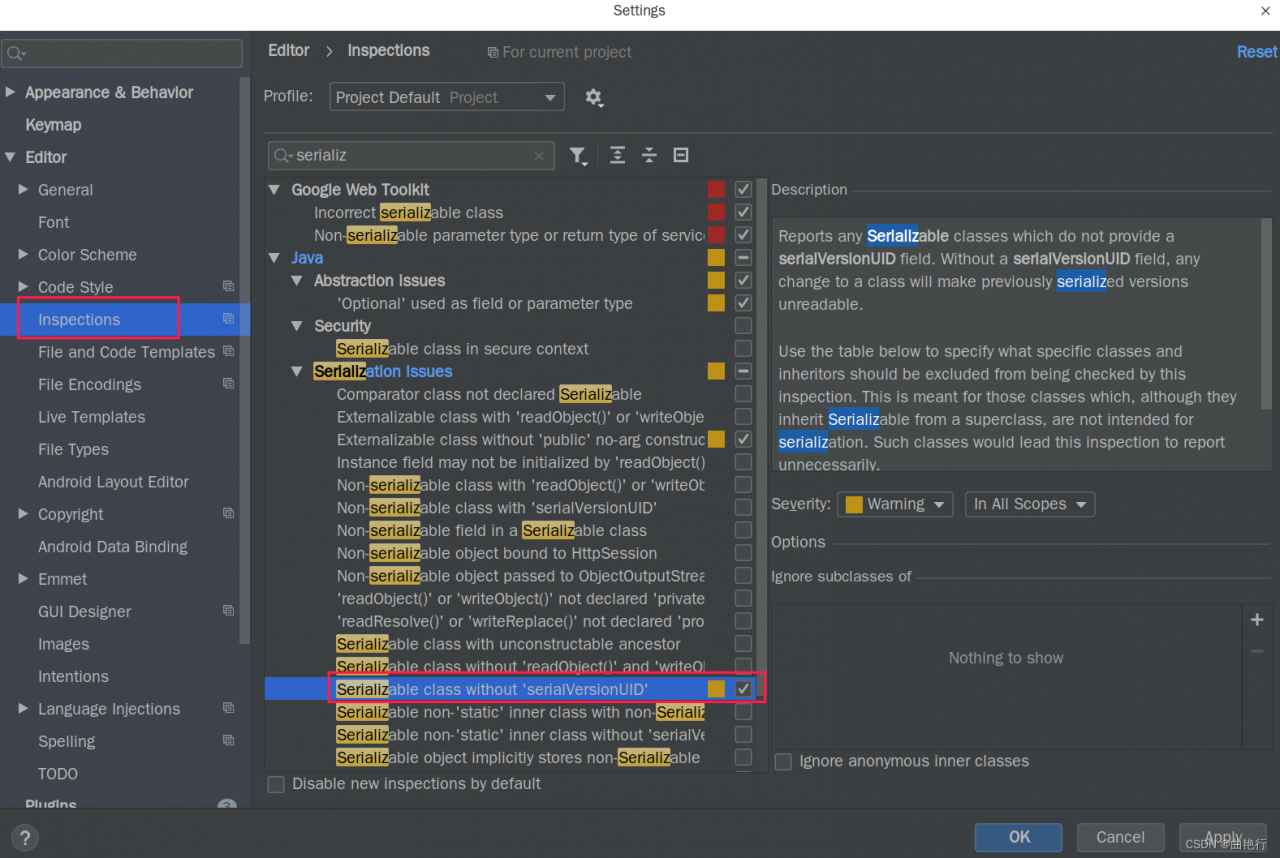This screenshot has width=1280, height=858.
Task: Select Android Layout Editor settings
Action: [x=113, y=482]
